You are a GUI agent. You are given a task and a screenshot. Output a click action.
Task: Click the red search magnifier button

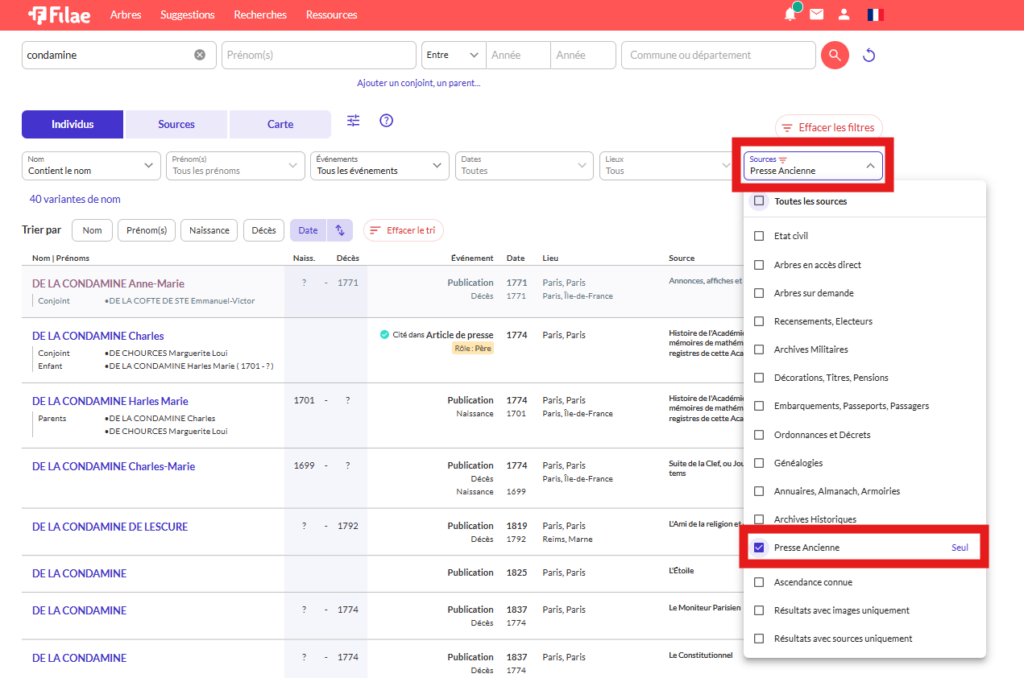point(834,55)
